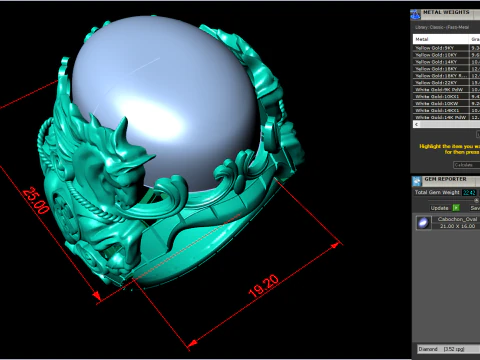Click the Metal column header
Viewport: 480px width, 360px height.
click(441, 39)
